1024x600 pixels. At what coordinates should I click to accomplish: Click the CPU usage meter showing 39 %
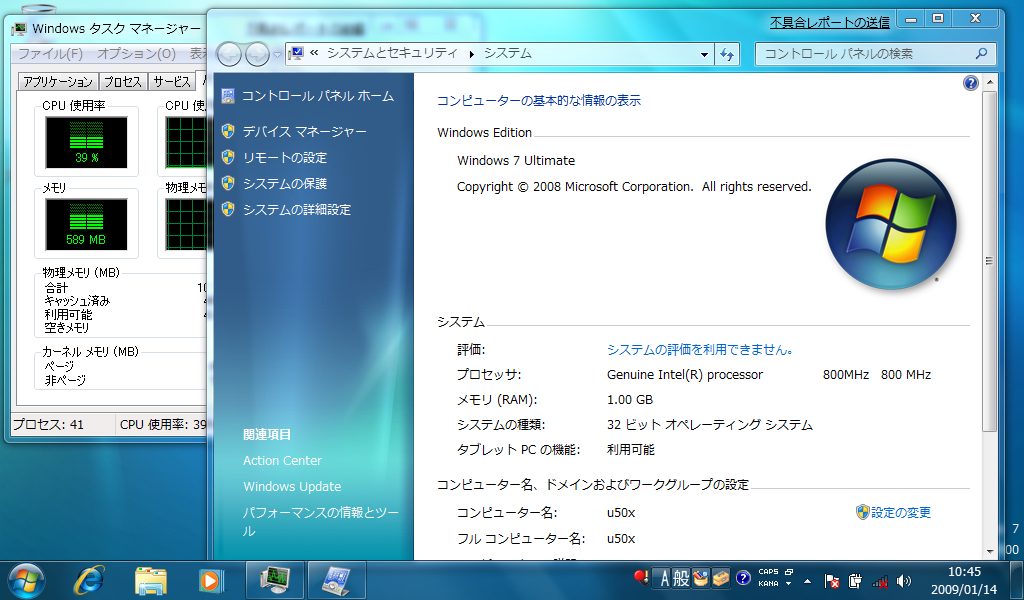pos(86,142)
